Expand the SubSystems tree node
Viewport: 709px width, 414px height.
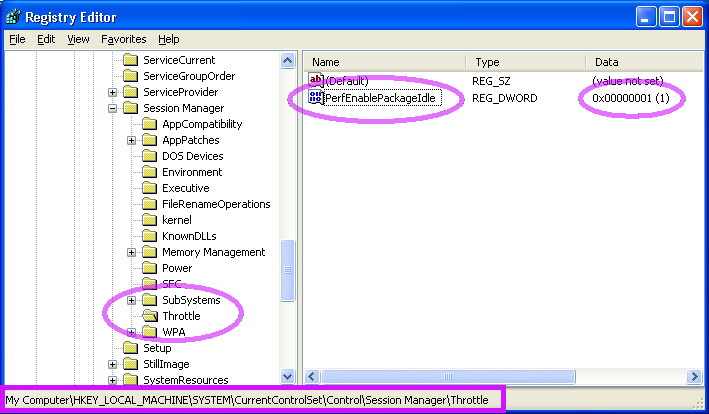[132, 300]
